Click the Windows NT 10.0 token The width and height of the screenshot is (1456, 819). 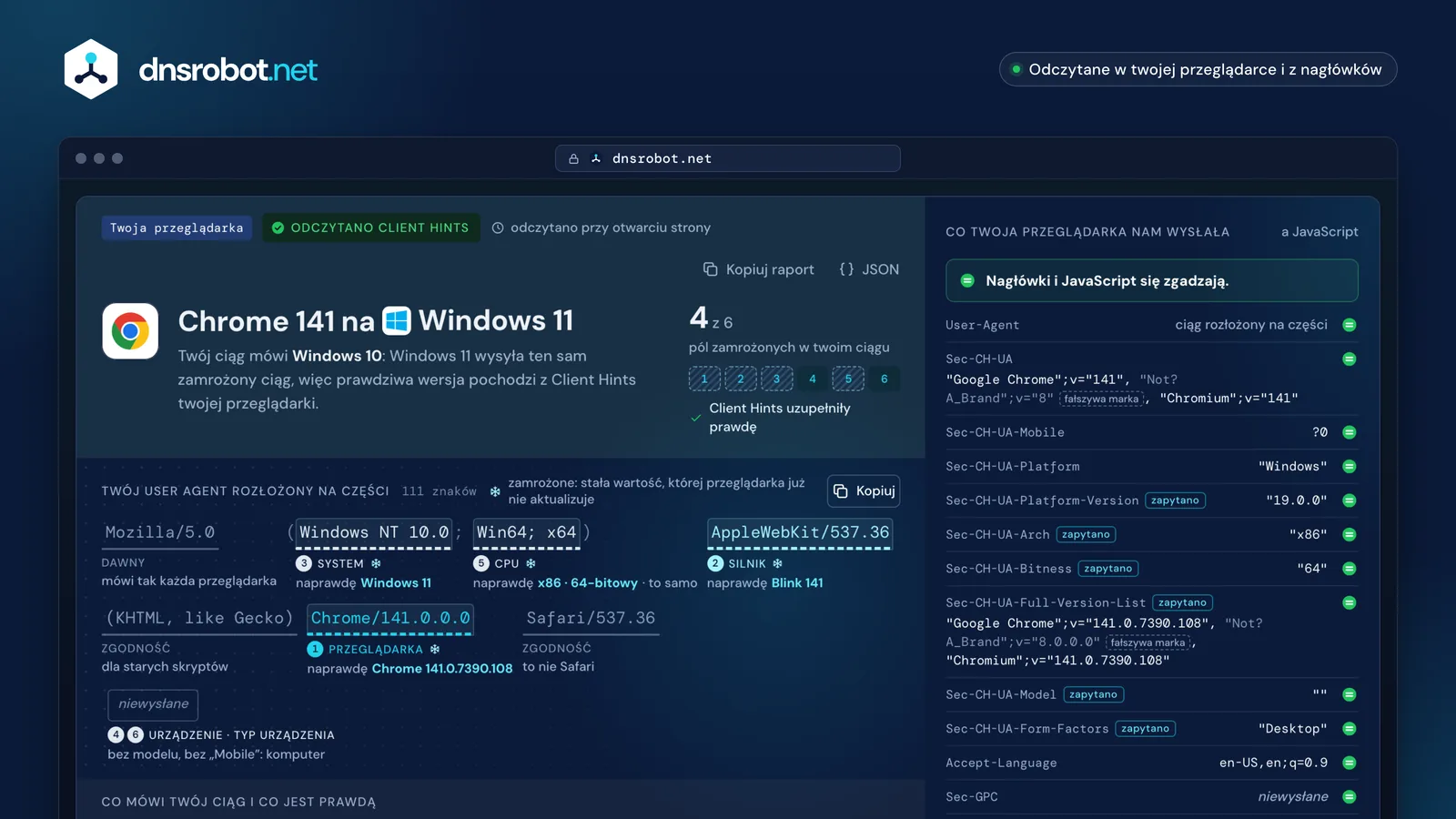click(x=374, y=532)
